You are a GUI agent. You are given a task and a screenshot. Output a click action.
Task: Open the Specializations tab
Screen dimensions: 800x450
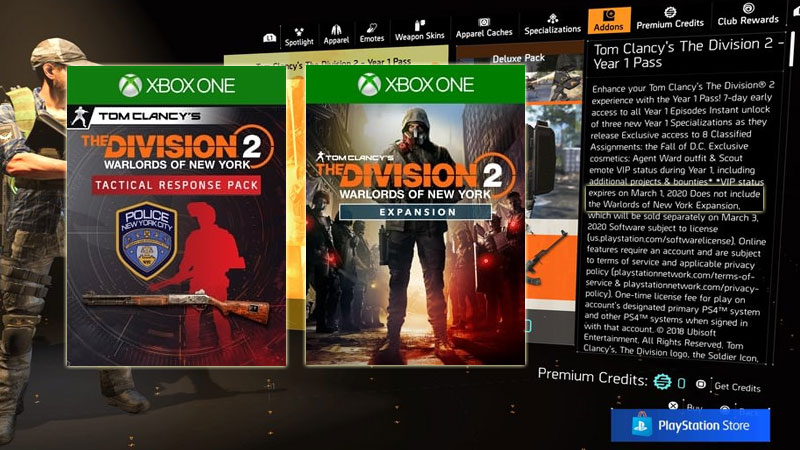pyautogui.click(x=553, y=24)
